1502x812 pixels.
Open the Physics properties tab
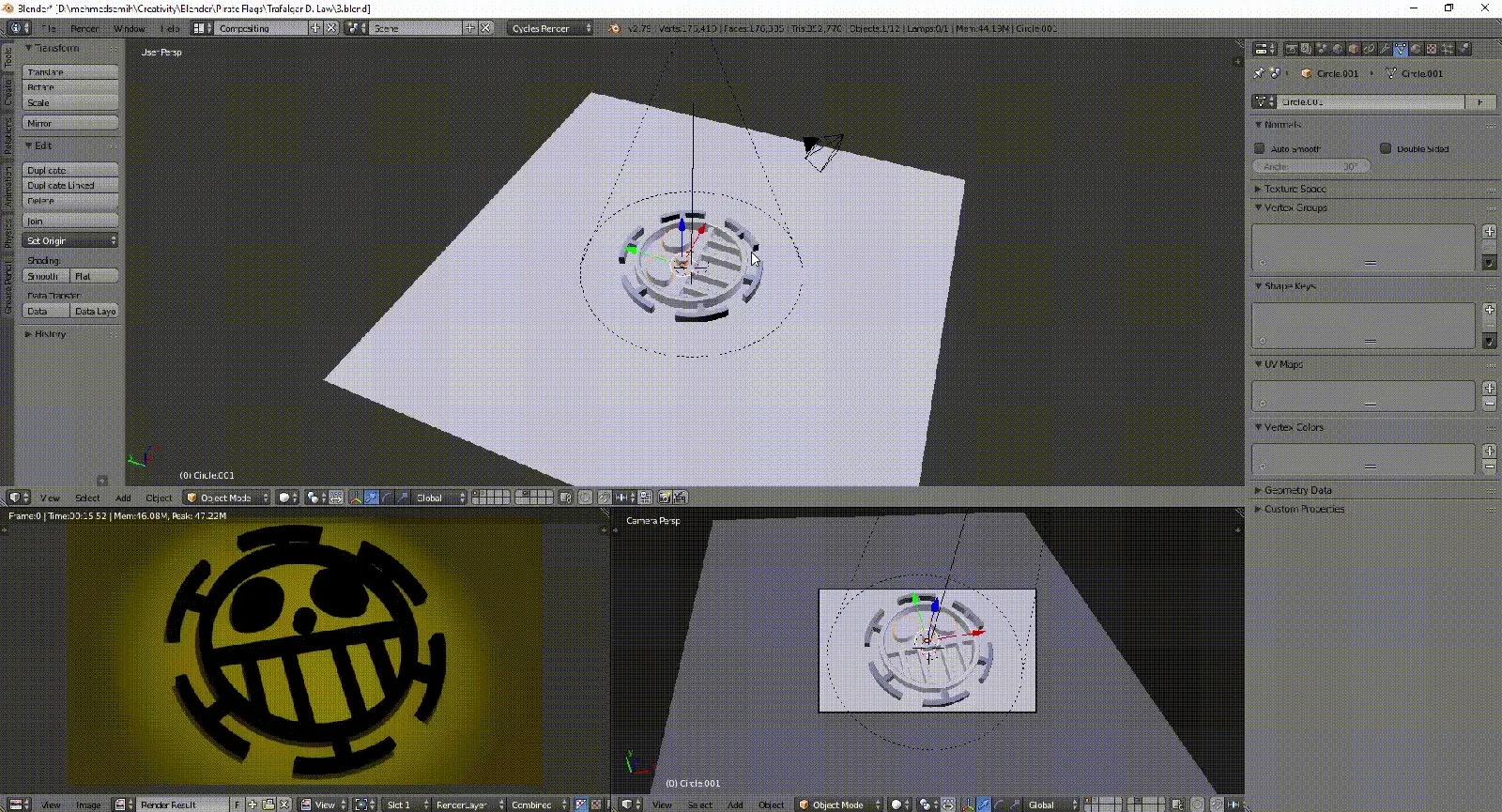click(x=1464, y=49)
